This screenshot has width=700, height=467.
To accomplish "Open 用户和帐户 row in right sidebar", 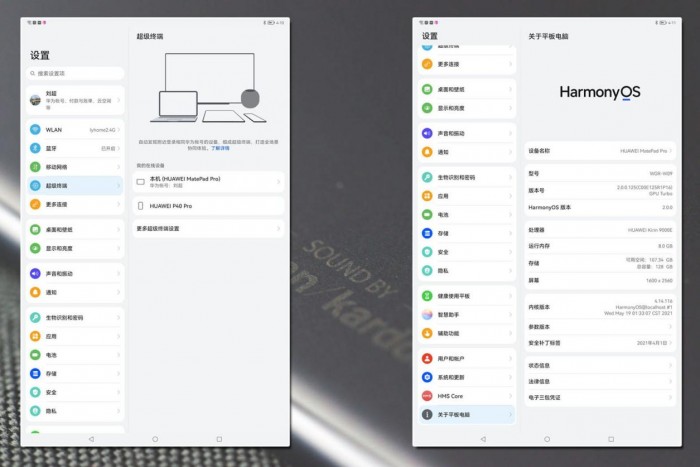I will tap(467, 358).
